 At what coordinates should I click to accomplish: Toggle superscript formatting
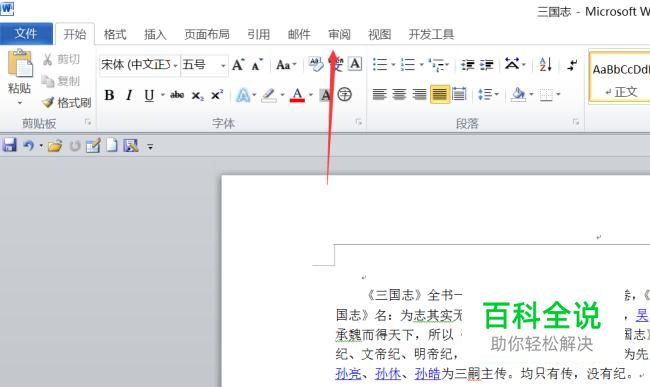(x=217, y=95)
